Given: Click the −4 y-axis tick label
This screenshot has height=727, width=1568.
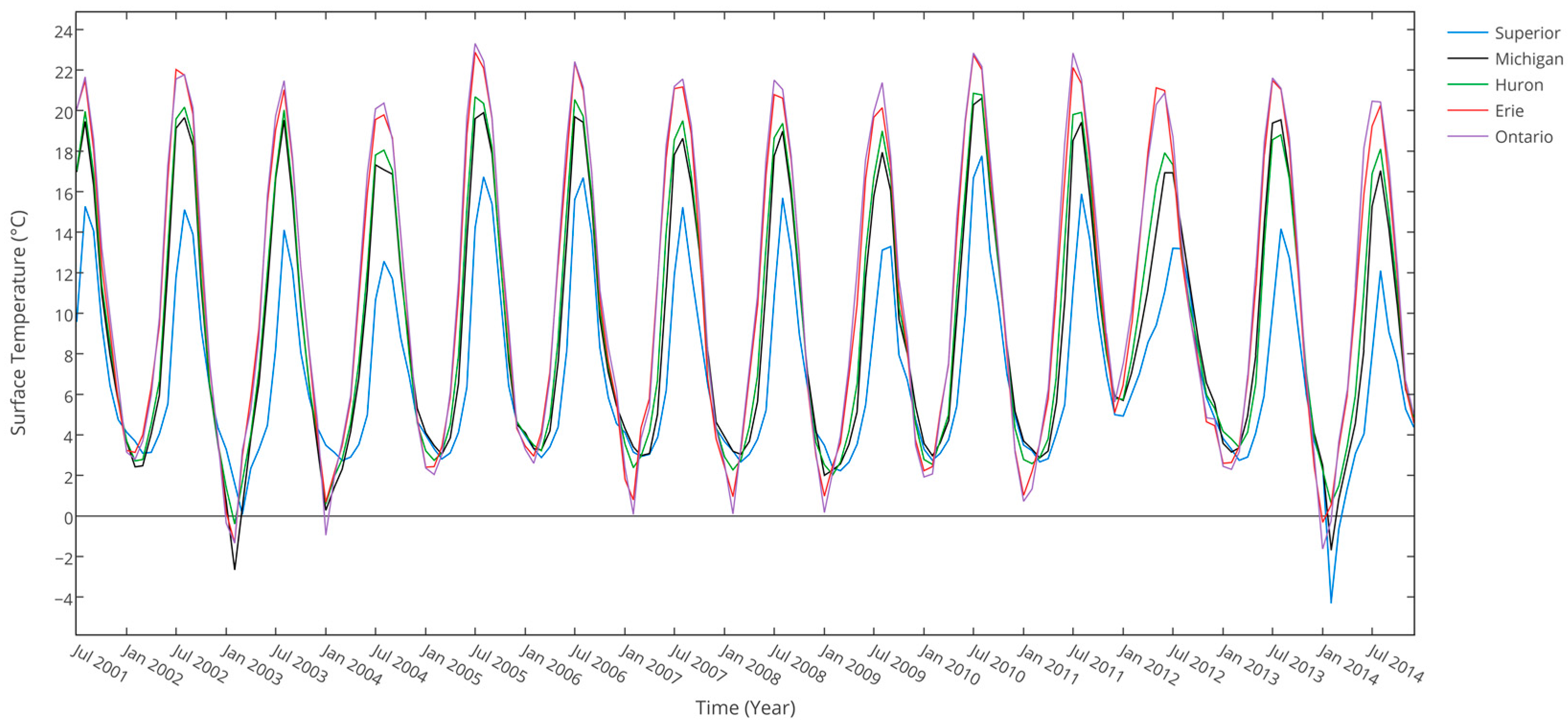Looking at the screenshot, I should pyautogui.click(x=63, y=599).
